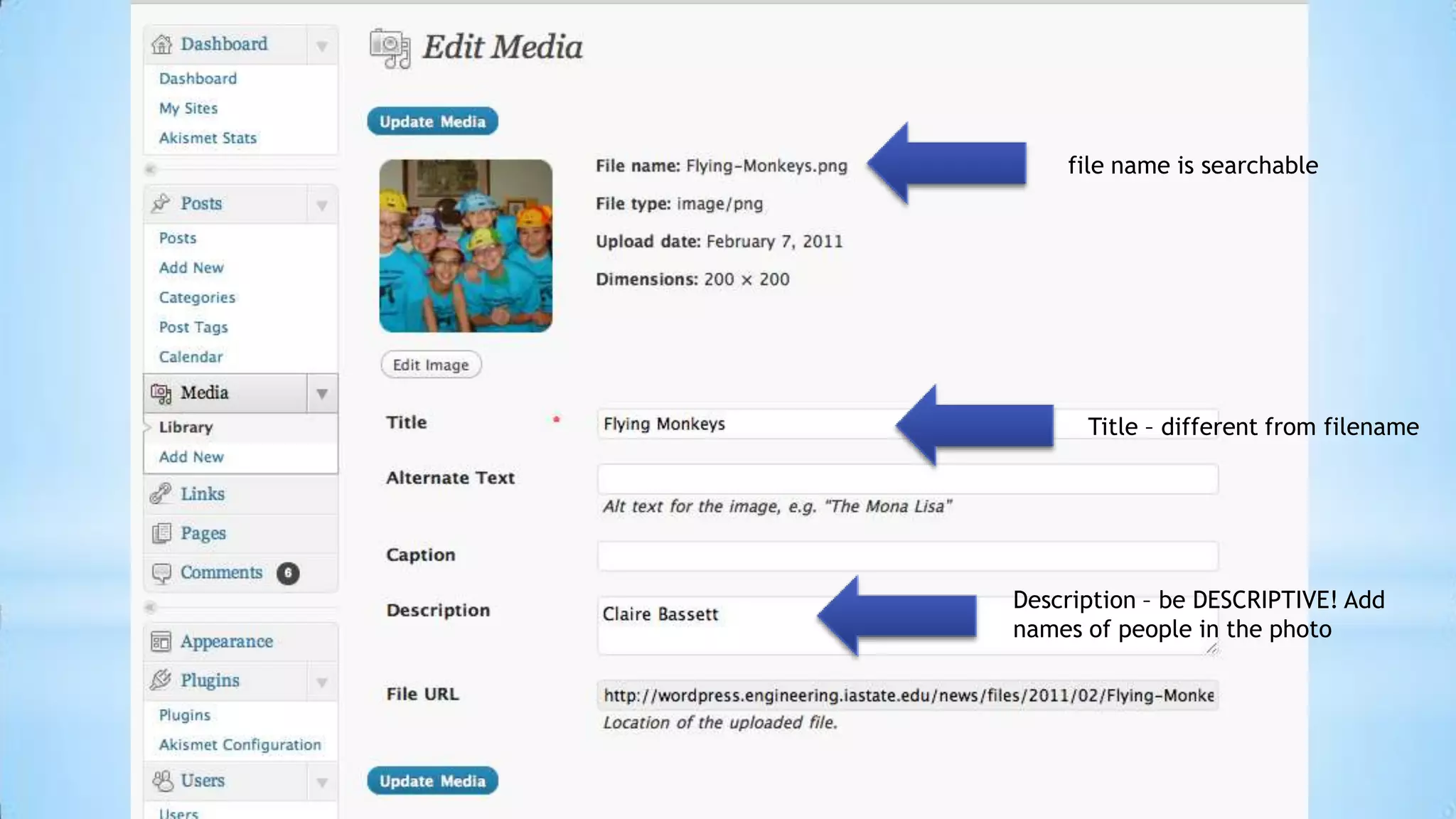Open Calendar link
This screenshot has width=1456, height=819.
tap(191, 357)
